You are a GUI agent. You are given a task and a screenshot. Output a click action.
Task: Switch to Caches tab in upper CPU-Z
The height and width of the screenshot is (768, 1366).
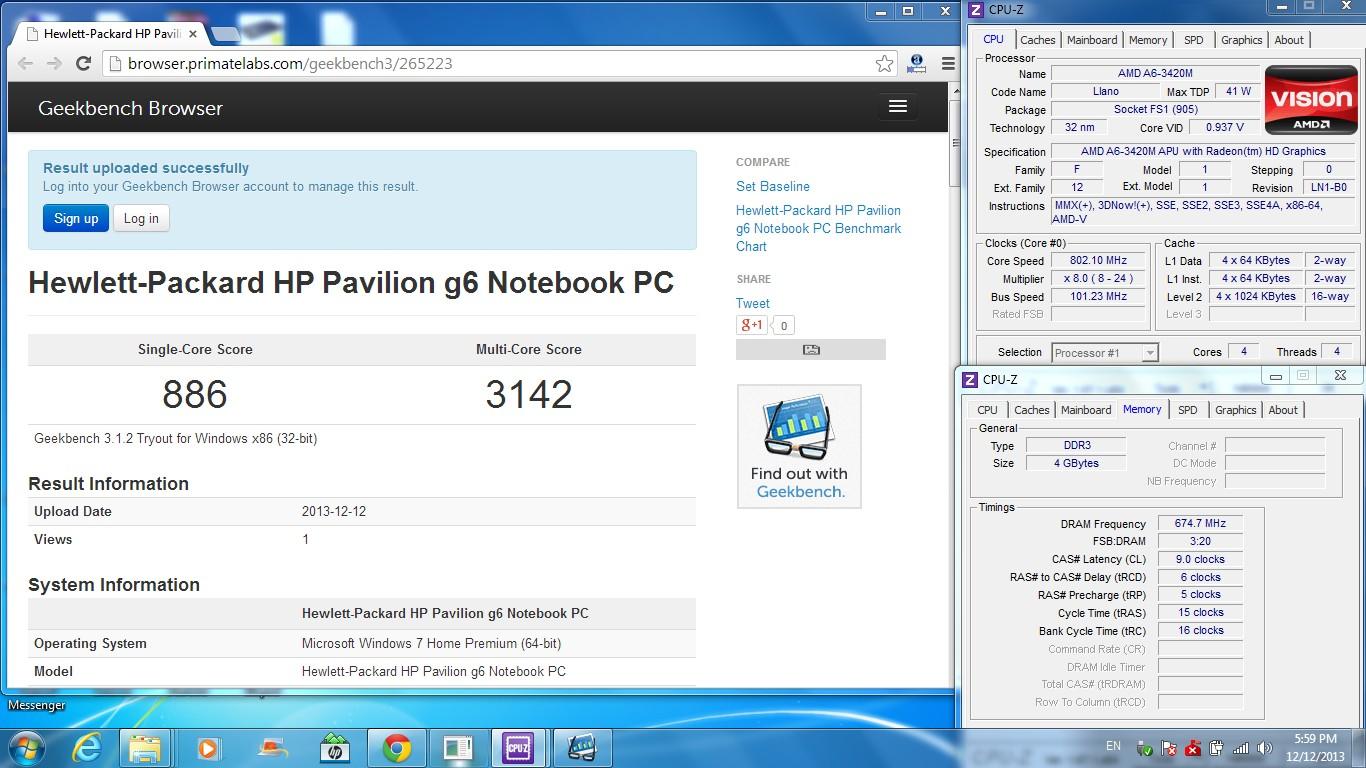(1037, 40)
